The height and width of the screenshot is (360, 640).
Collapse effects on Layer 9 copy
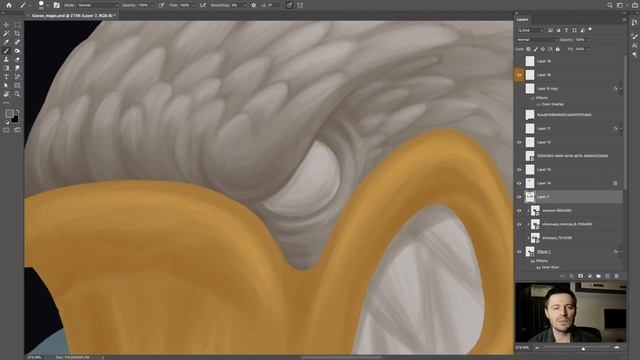[x=621, y=89]
